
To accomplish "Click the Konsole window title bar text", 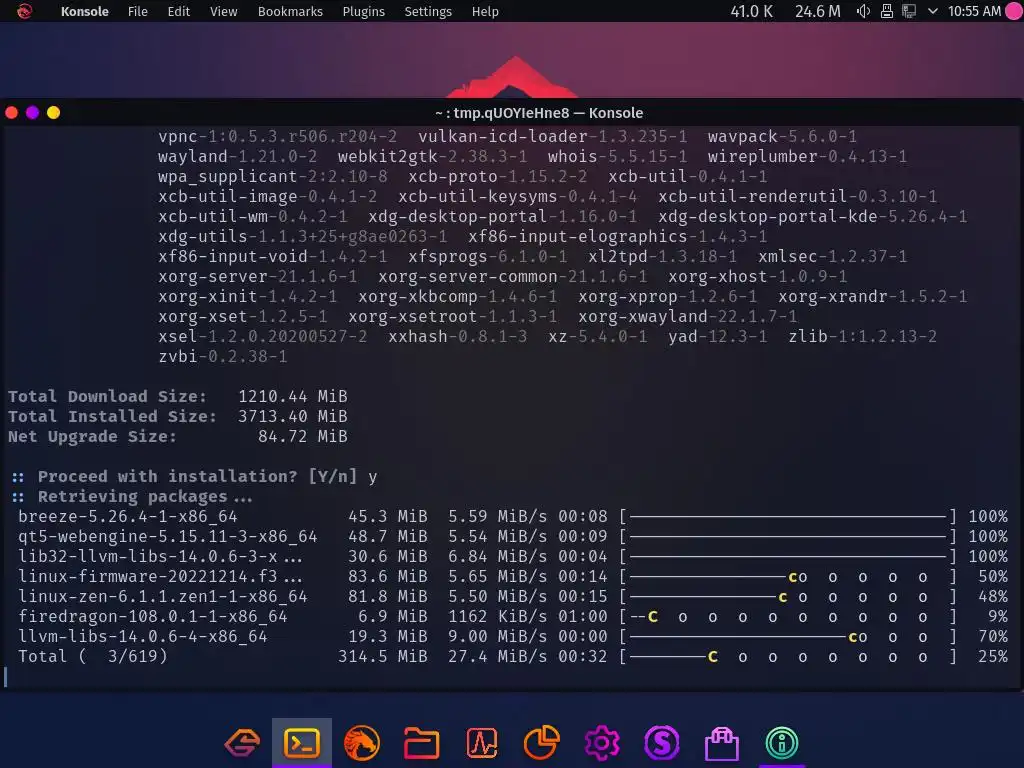I will point(539,113).
